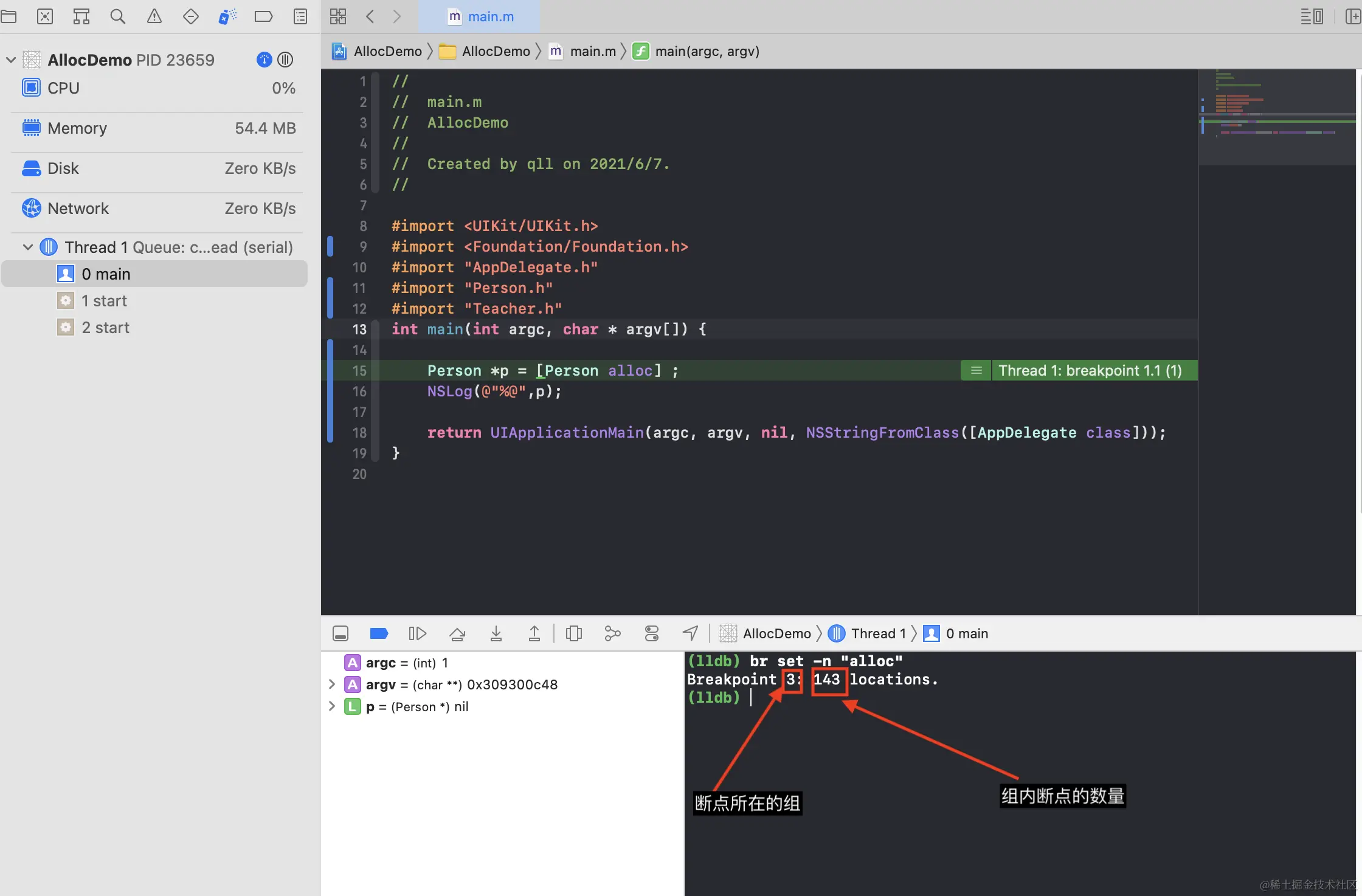Open the Find navigator magnifier
1362x896 pixels.
pos(118,16)
